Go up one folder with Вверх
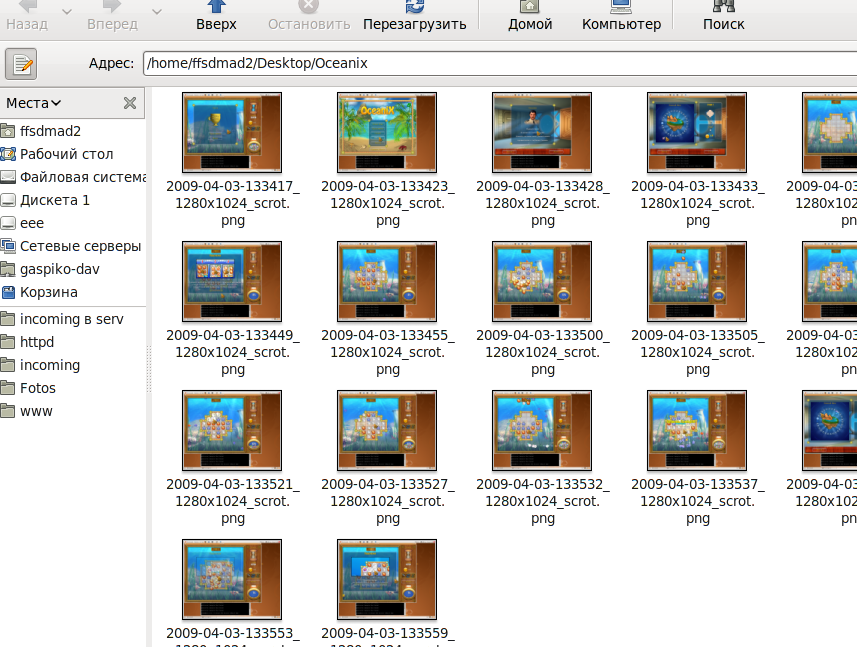Viewport: 857px width, 647px height. point(216,16)
